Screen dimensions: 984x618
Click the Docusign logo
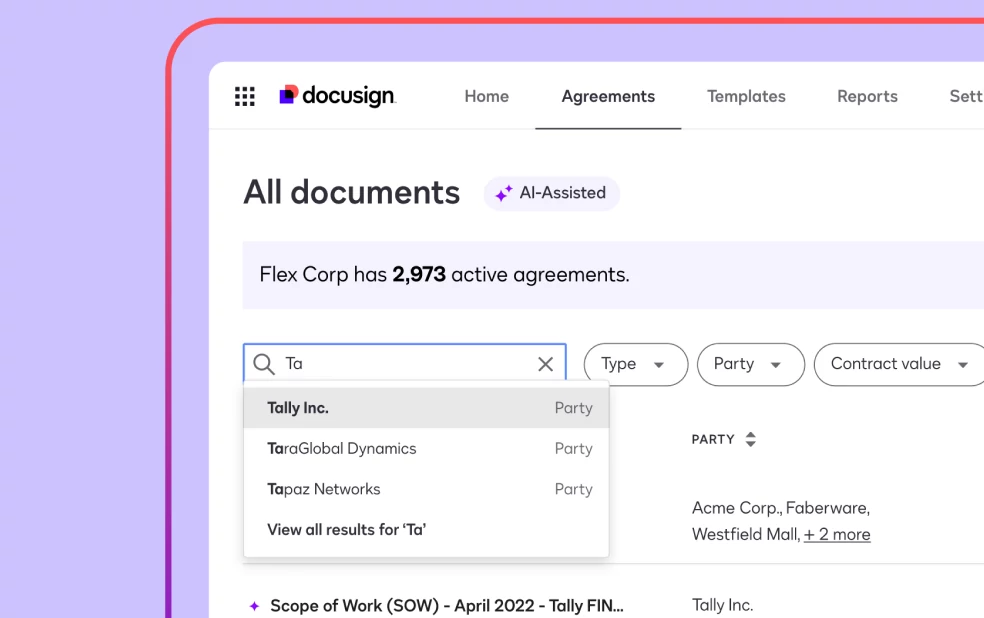pyautogui.click(x=337, y=96)
